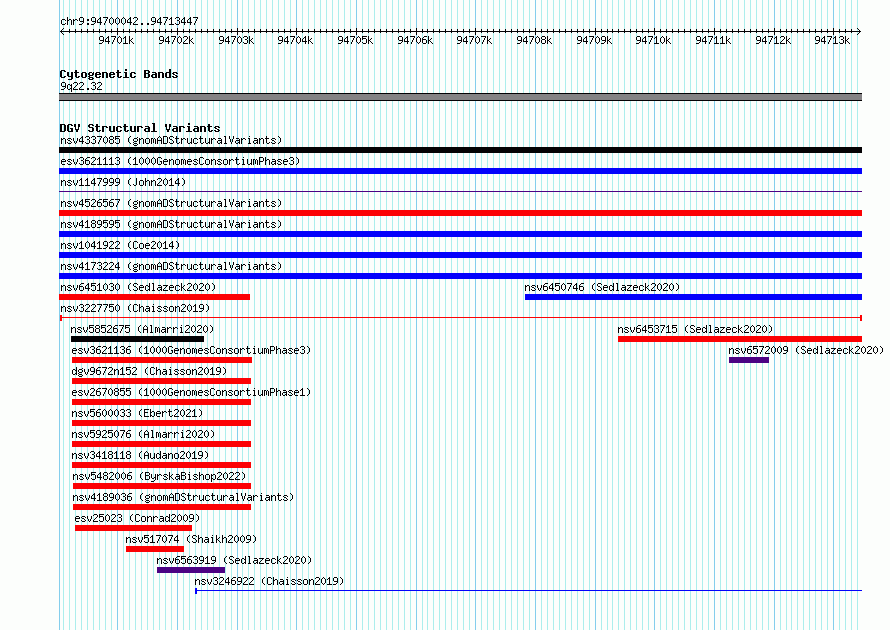Viewport: 890px width, 630px height.
Task: Open nsv6563919 Sedlazeck2020 label
Action: [x=234, y=560]
